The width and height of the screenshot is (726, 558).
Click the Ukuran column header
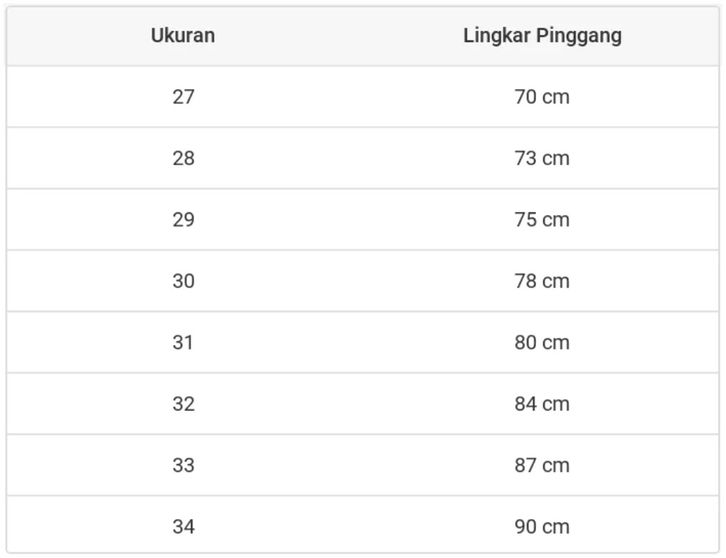click(183, 36)
